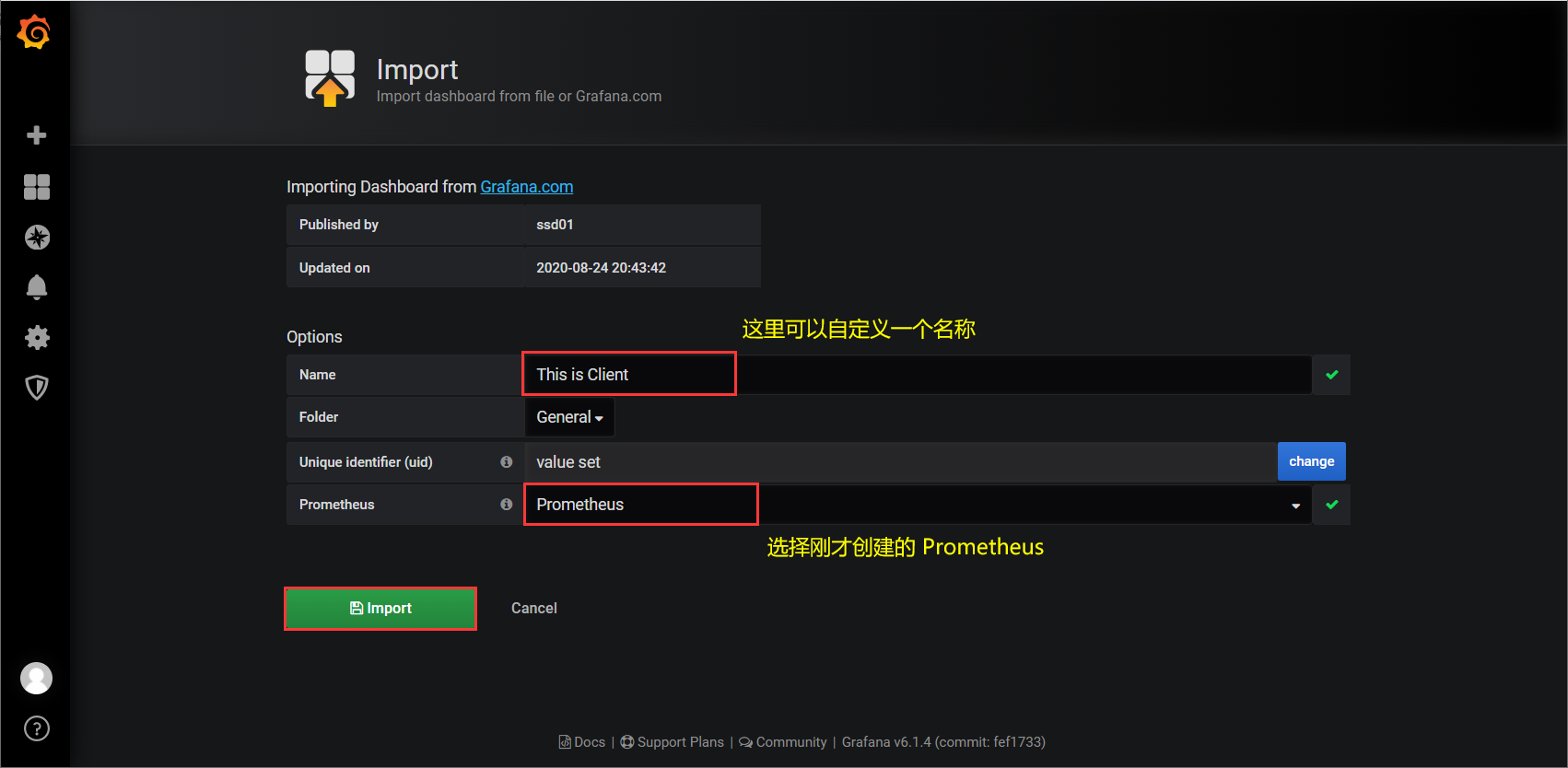Click the uid value set field

click(901, 462)
